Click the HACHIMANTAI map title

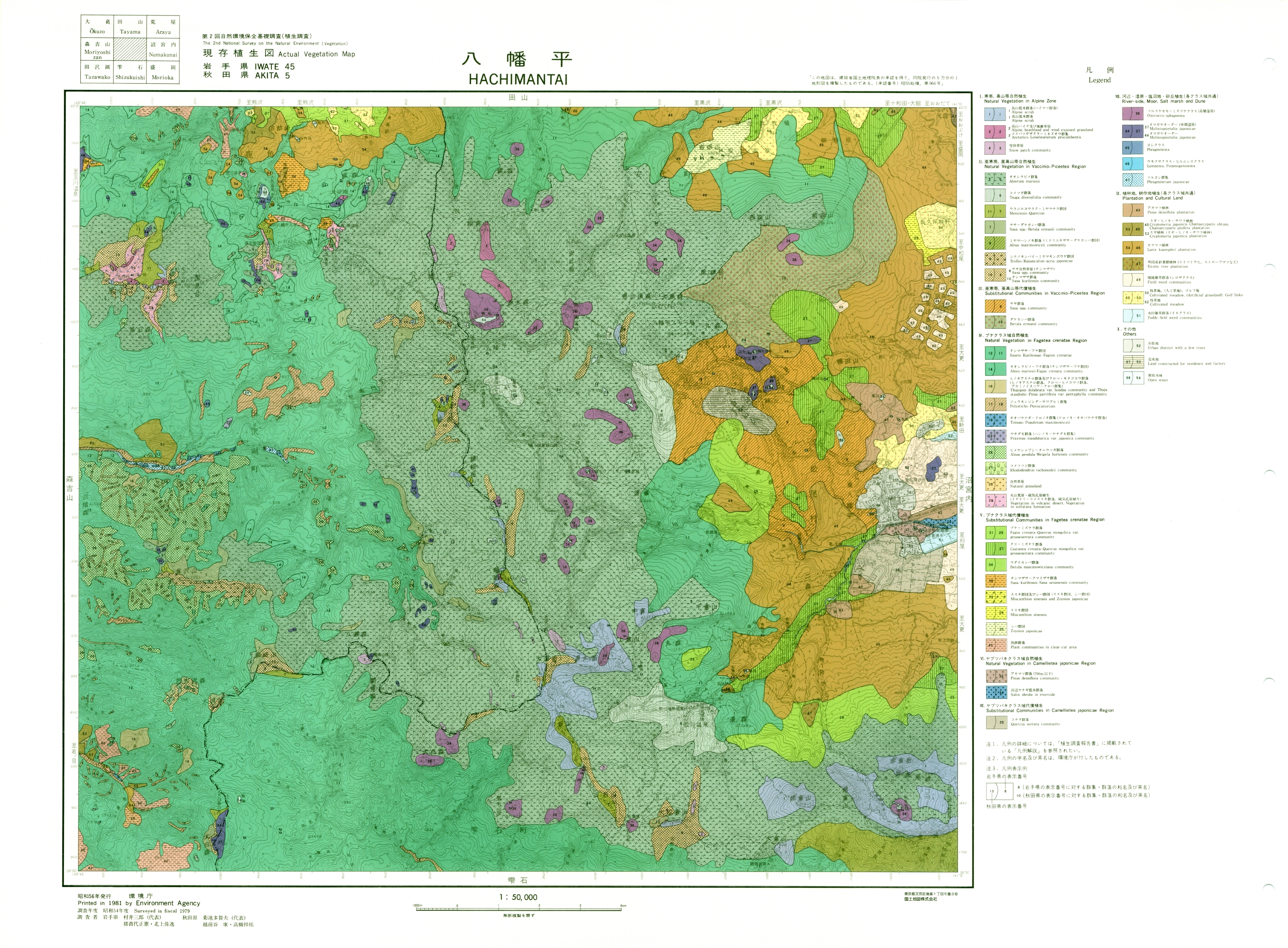517,79
